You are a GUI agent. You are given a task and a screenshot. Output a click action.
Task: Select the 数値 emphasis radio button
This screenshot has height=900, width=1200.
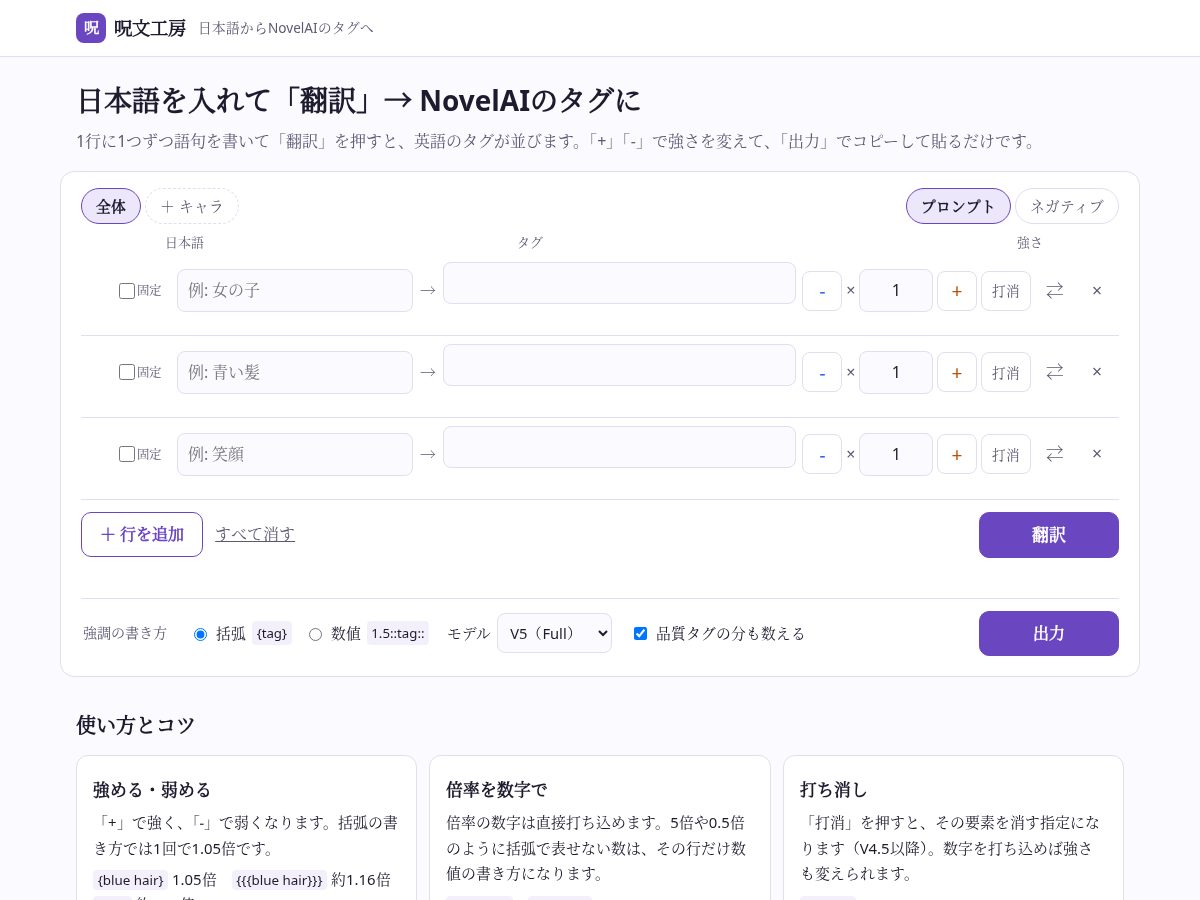pyautogui.click(x=315, y=634)
